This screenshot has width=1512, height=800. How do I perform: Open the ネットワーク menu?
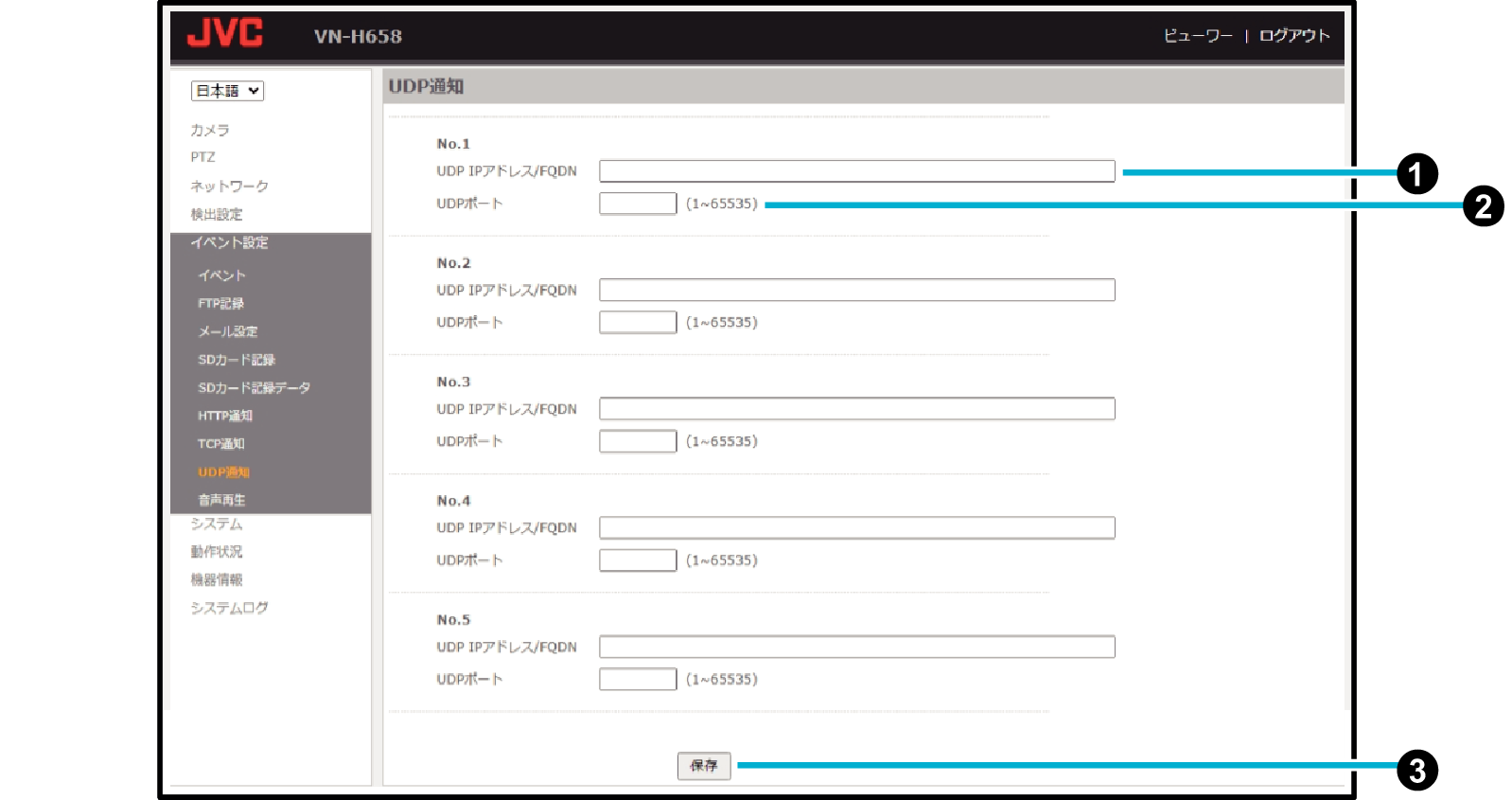pyautogui.click(x=230, y=187)
